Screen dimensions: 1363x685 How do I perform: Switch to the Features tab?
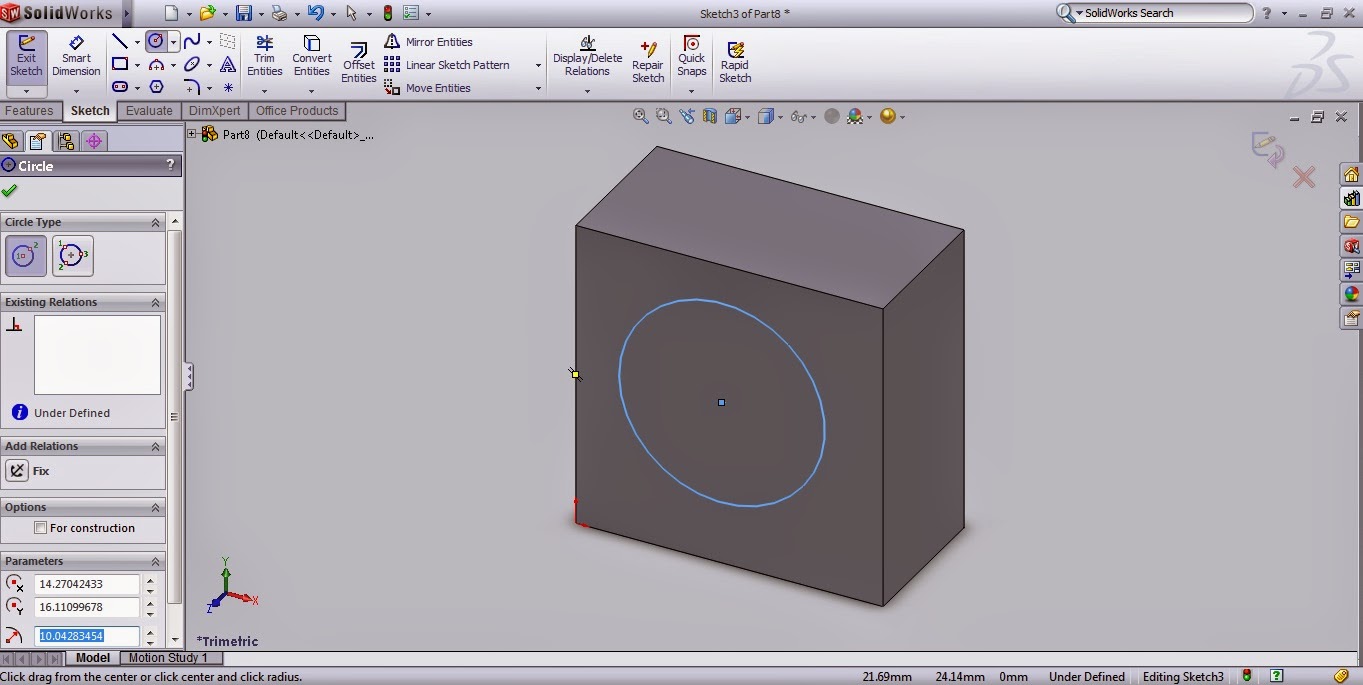click(x=29, y=111)
